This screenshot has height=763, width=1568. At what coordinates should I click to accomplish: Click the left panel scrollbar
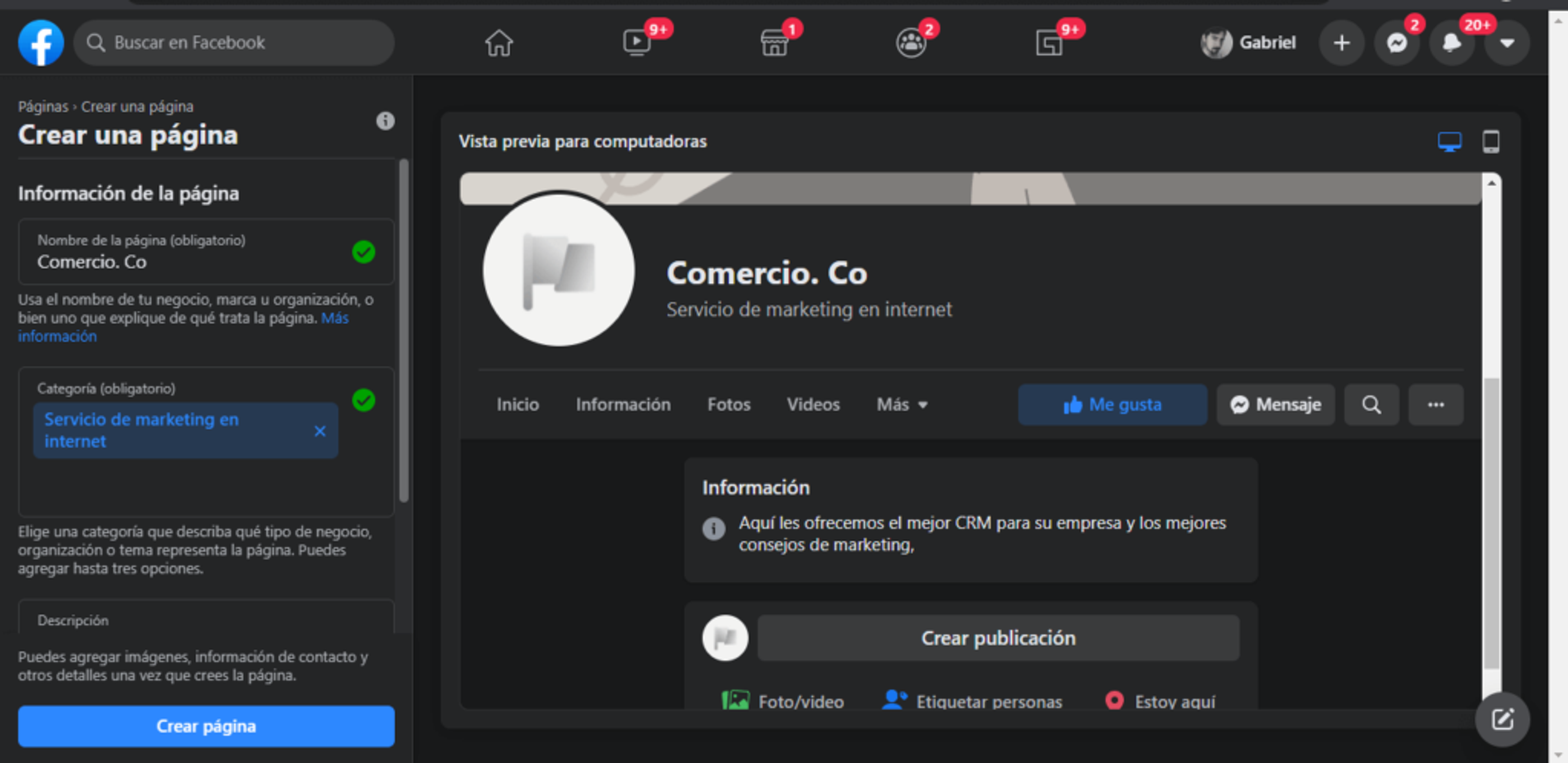[403, 331]
